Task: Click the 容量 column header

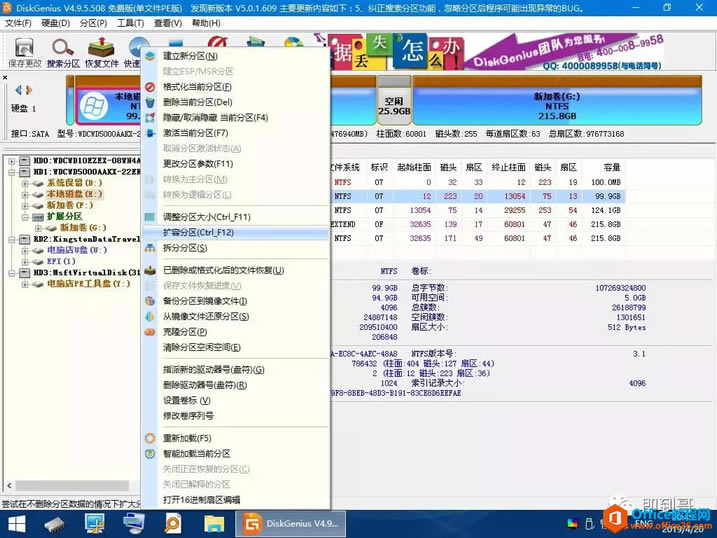Action: pos(611,167)
